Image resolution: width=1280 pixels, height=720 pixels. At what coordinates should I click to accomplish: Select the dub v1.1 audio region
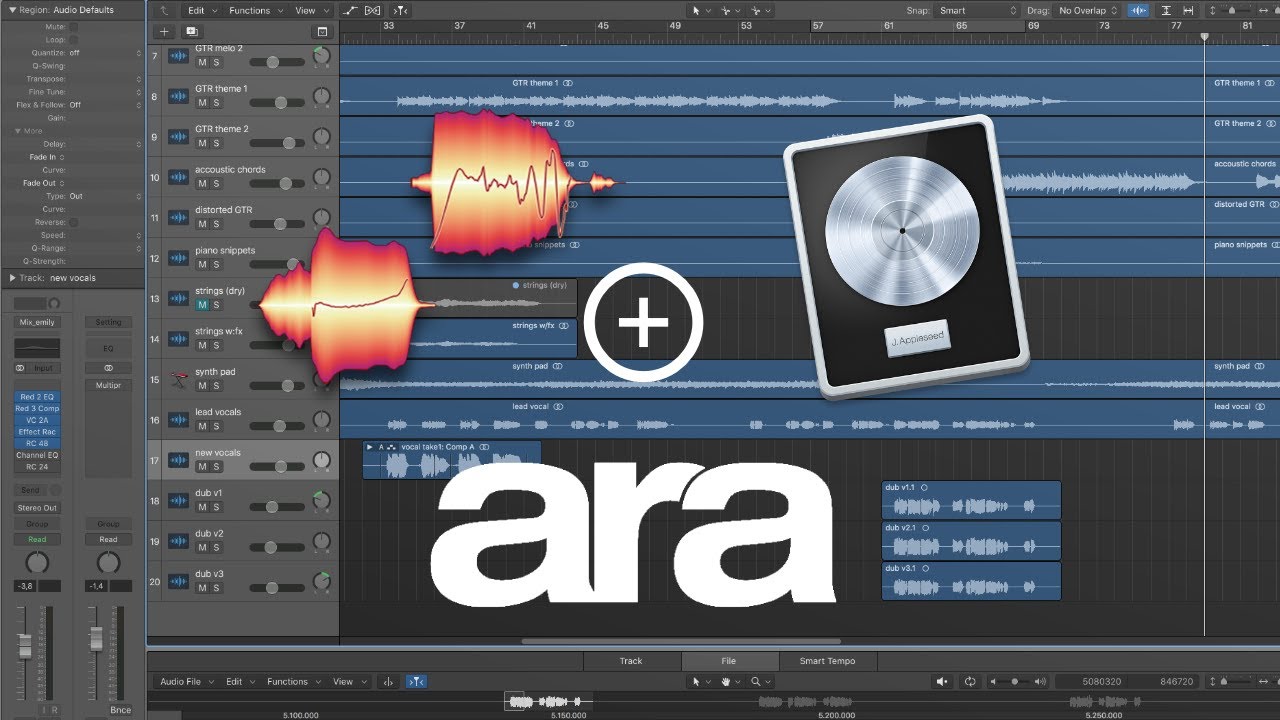[x=970, y=500]
